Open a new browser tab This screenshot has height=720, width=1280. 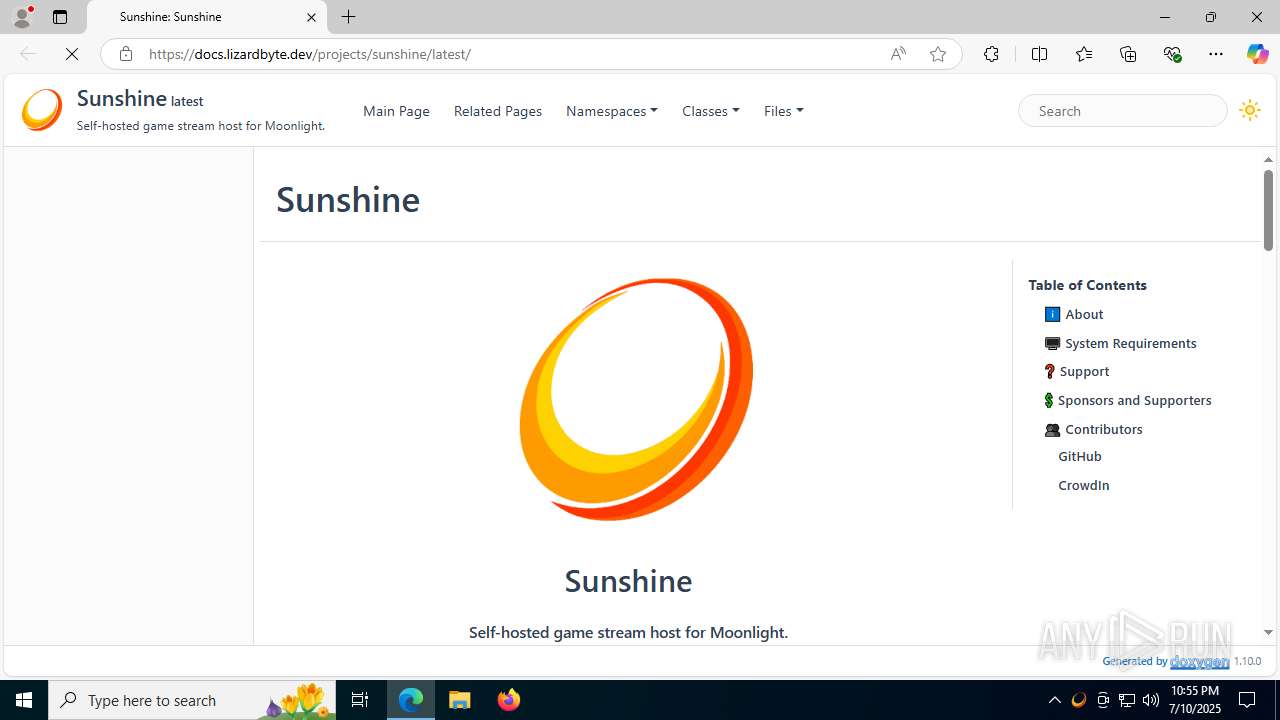pos(348,17)
